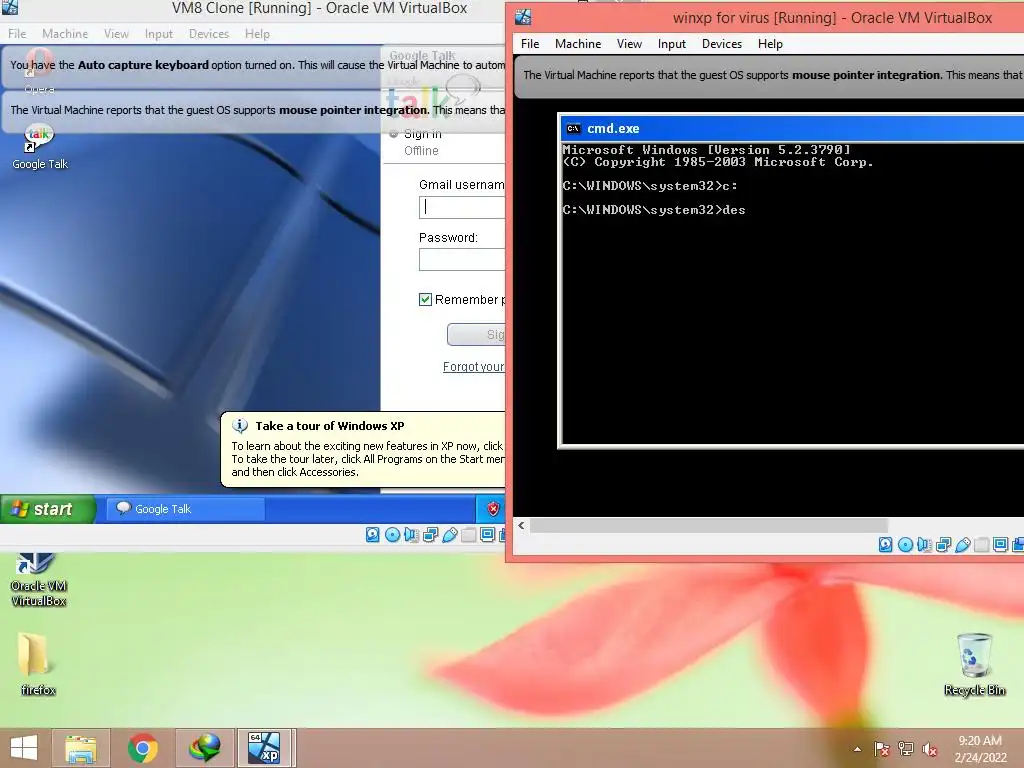Open File Explorer from the taskbar

pyautogui.click(x=81, y=748)
